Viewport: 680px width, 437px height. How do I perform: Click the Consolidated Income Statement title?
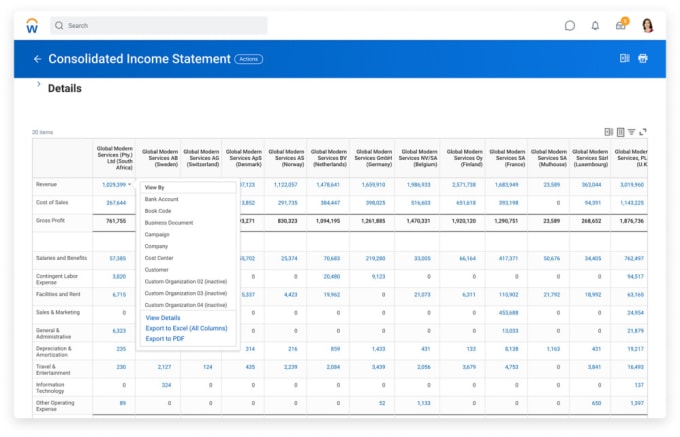click(x=139, y=59)
